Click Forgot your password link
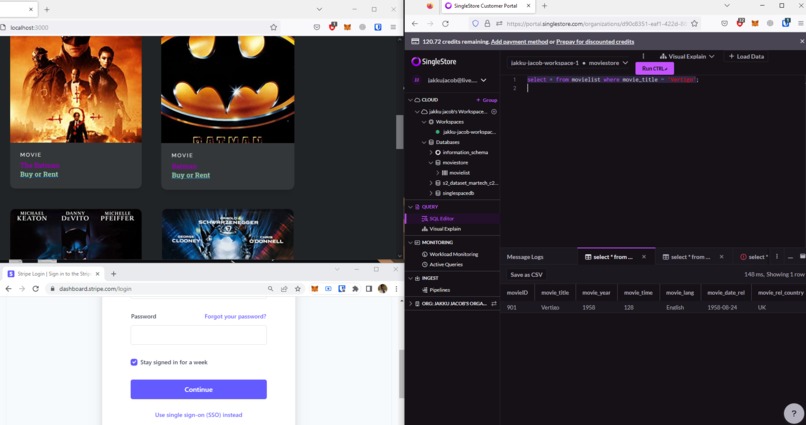This screenshot has width=806, height=425. [235, 317]
